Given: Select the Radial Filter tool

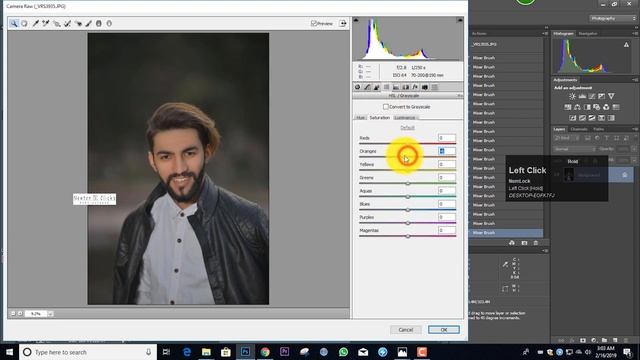Looking at the screenshot, I should 109,24.
